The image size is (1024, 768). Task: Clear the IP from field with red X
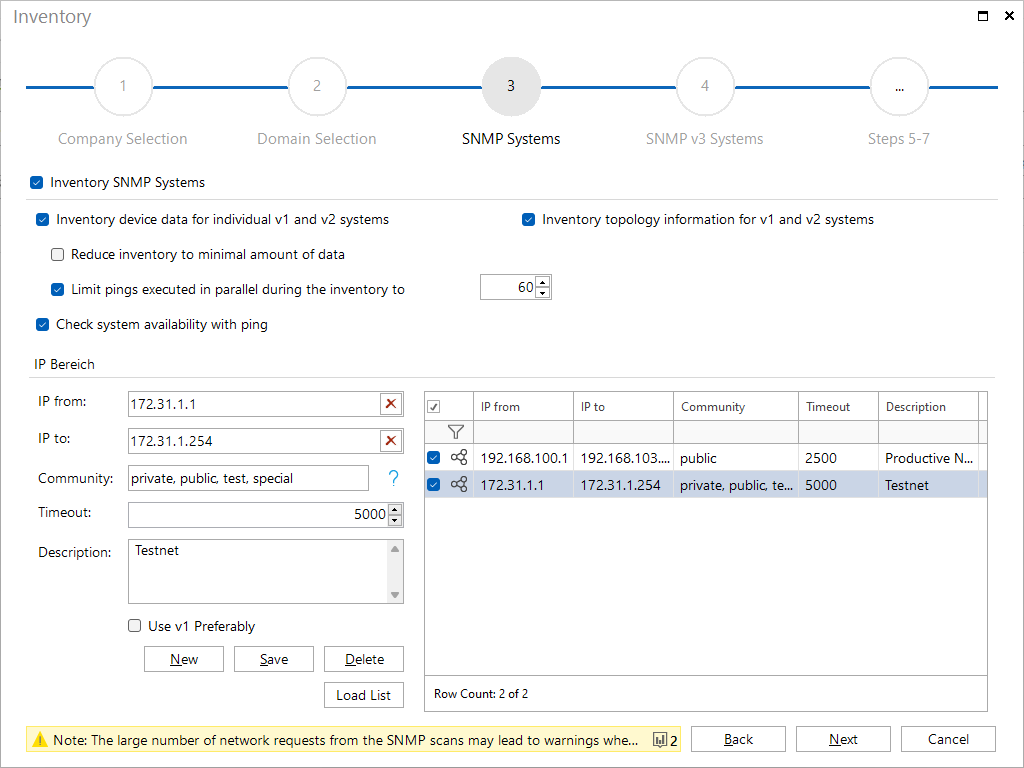(x=391, y=404)
